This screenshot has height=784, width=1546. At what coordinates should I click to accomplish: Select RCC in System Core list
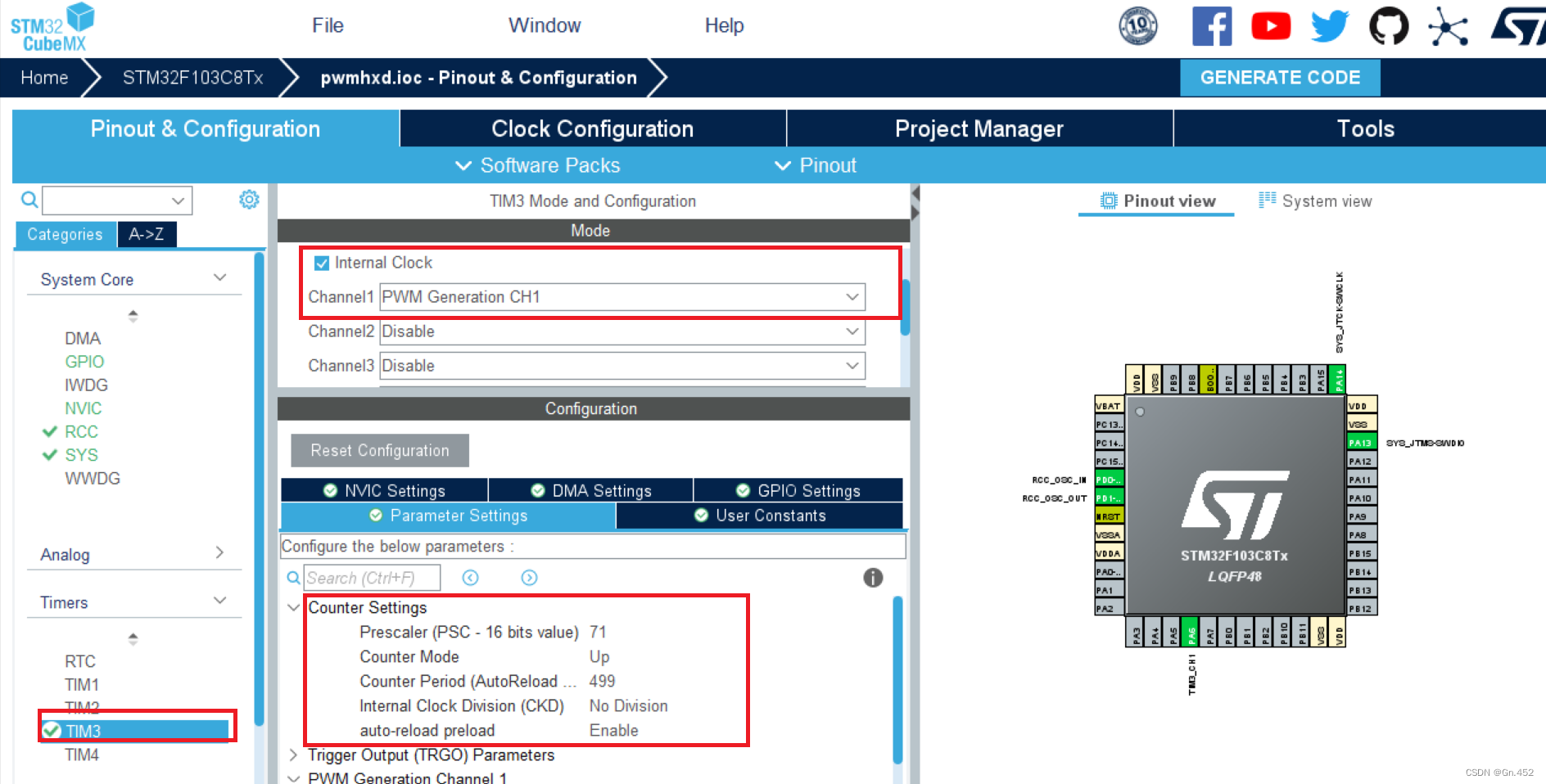pos(81,431)
